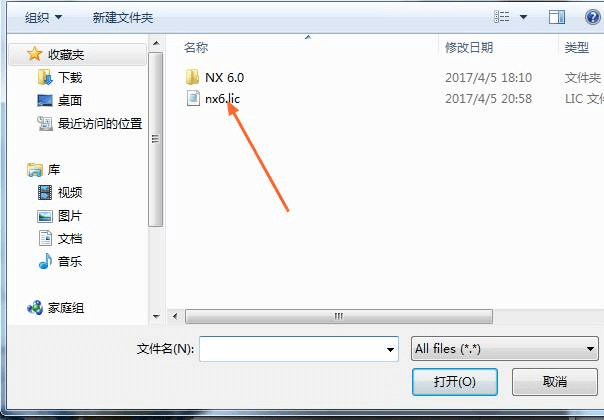Image resolution: width=604 pixels, height=420 pixels.
Task: Change view using the view mode icon
Action: (x=502, y=17)
